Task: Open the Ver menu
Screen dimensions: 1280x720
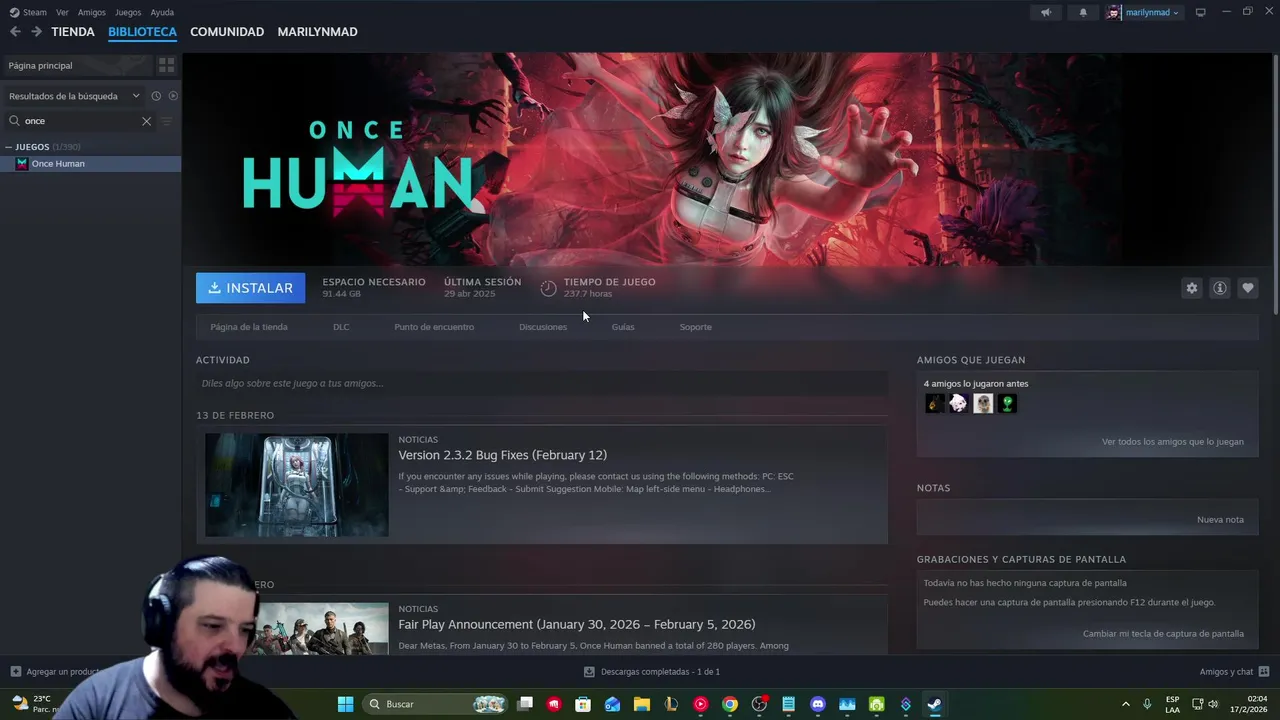Action: pyautogui.click(x=62, y=12)
